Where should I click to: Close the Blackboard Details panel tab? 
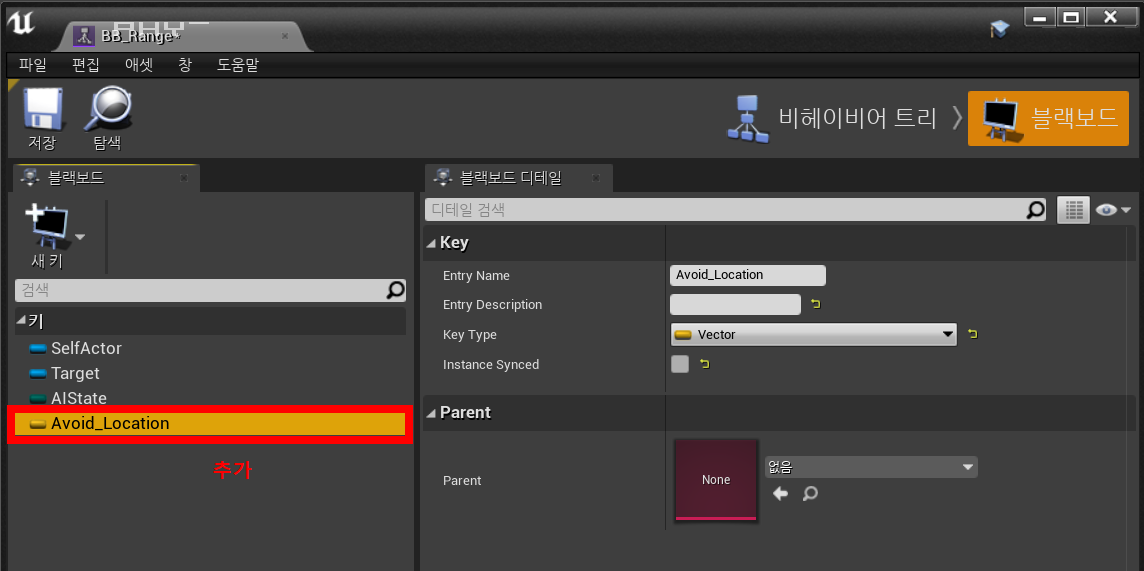point(596,177)
